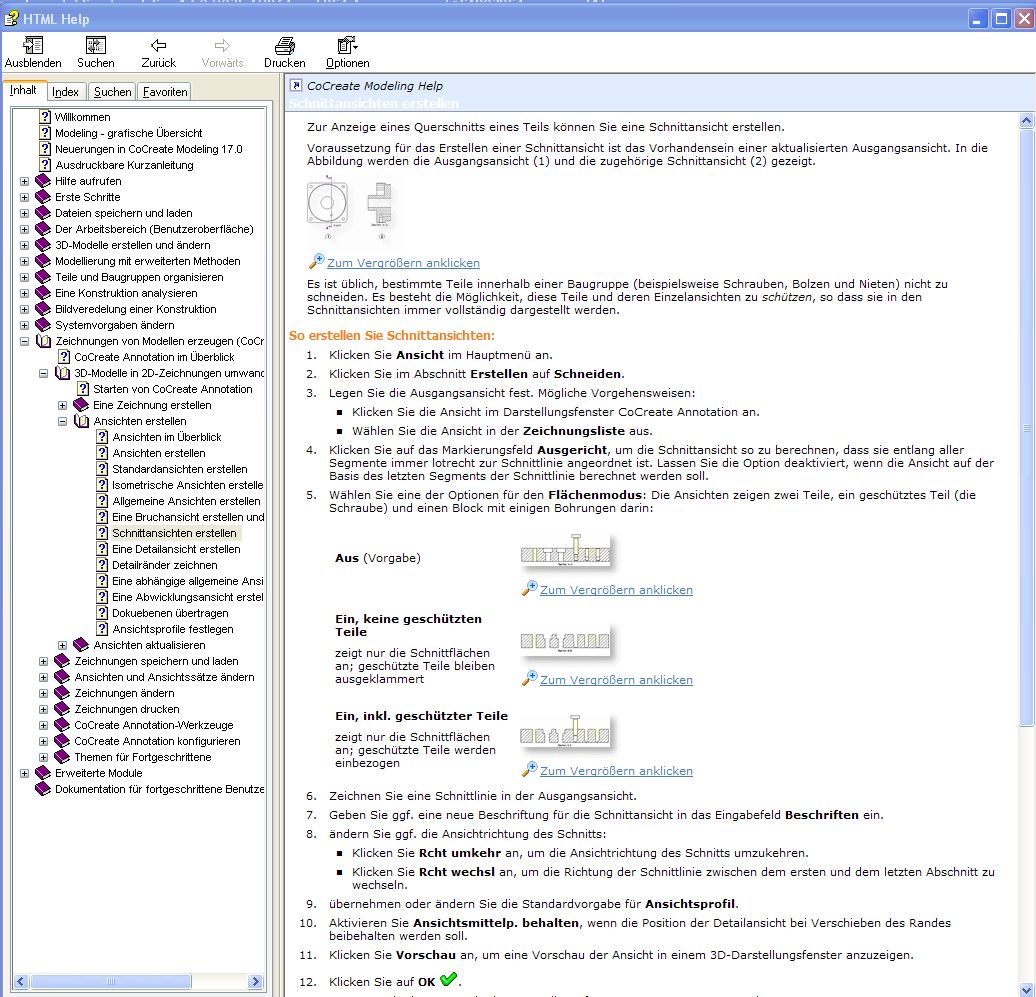Click the open book icon of Ansichten erstellen folder
Viewport: 1036px width, 997px height.
pyautogui.click(x=81, y=421)
